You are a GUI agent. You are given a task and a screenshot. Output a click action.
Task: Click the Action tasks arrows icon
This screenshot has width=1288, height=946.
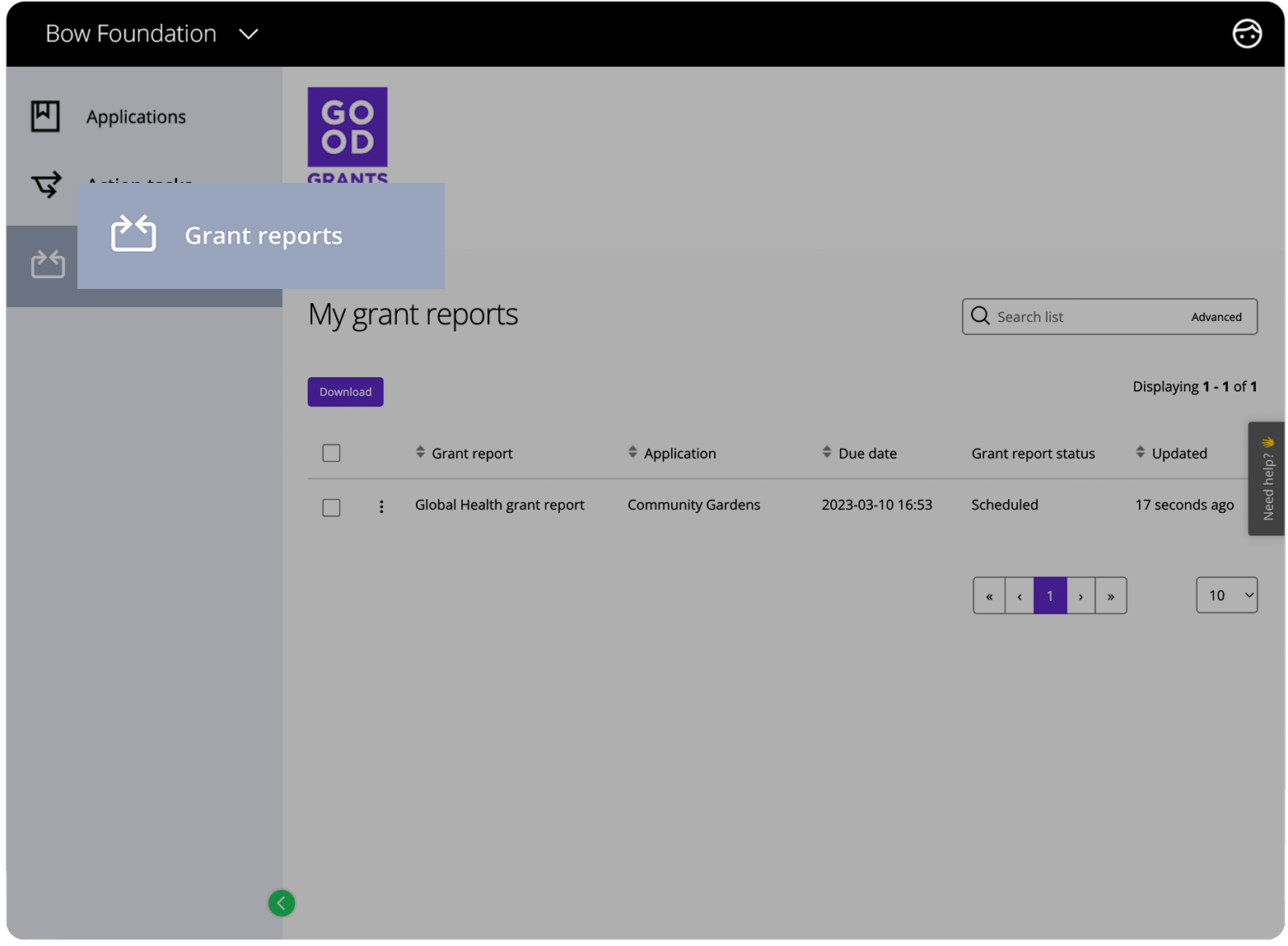coord(47,184)
